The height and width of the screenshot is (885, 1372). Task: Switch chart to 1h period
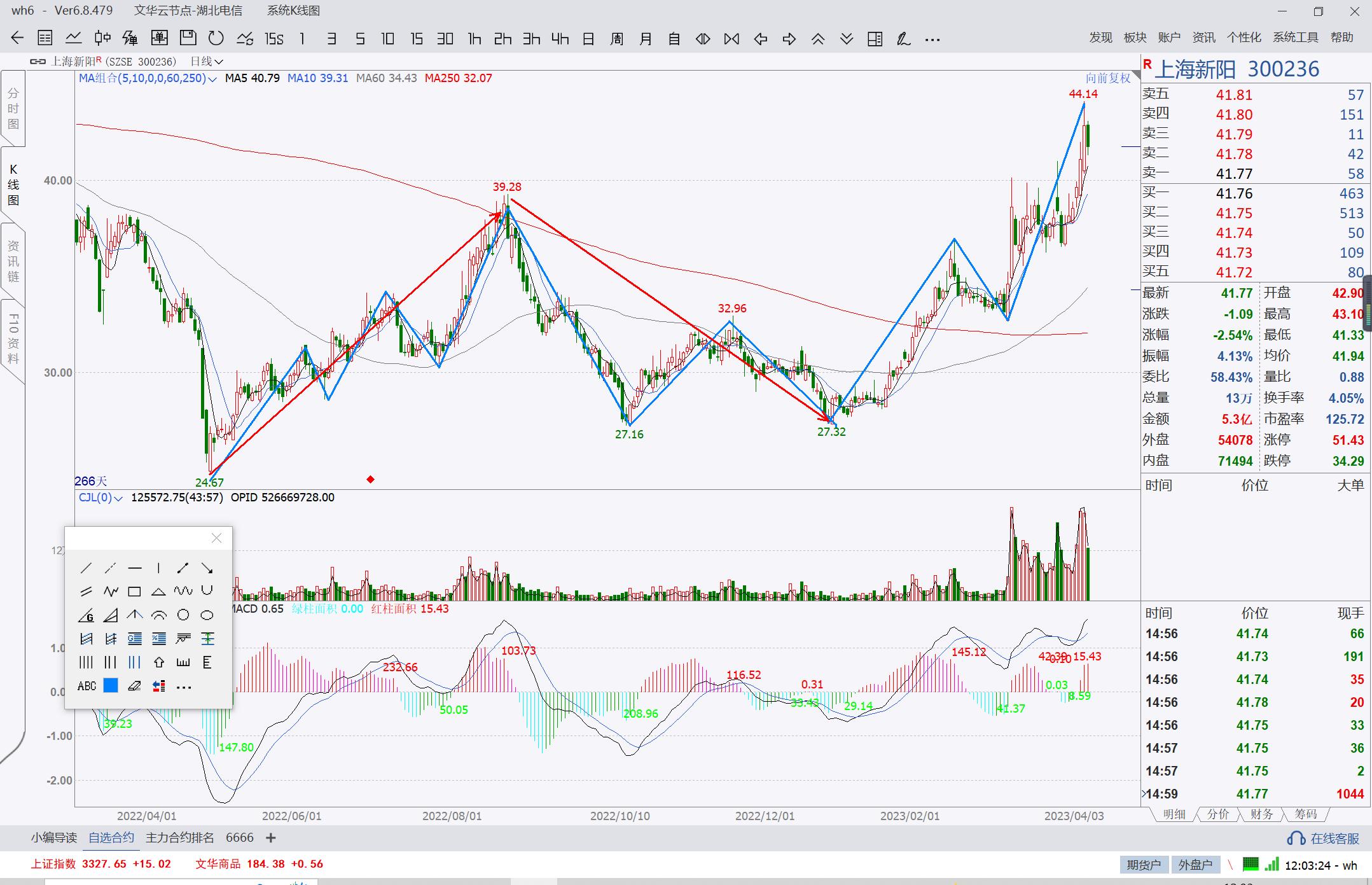[x=474, y=39]
